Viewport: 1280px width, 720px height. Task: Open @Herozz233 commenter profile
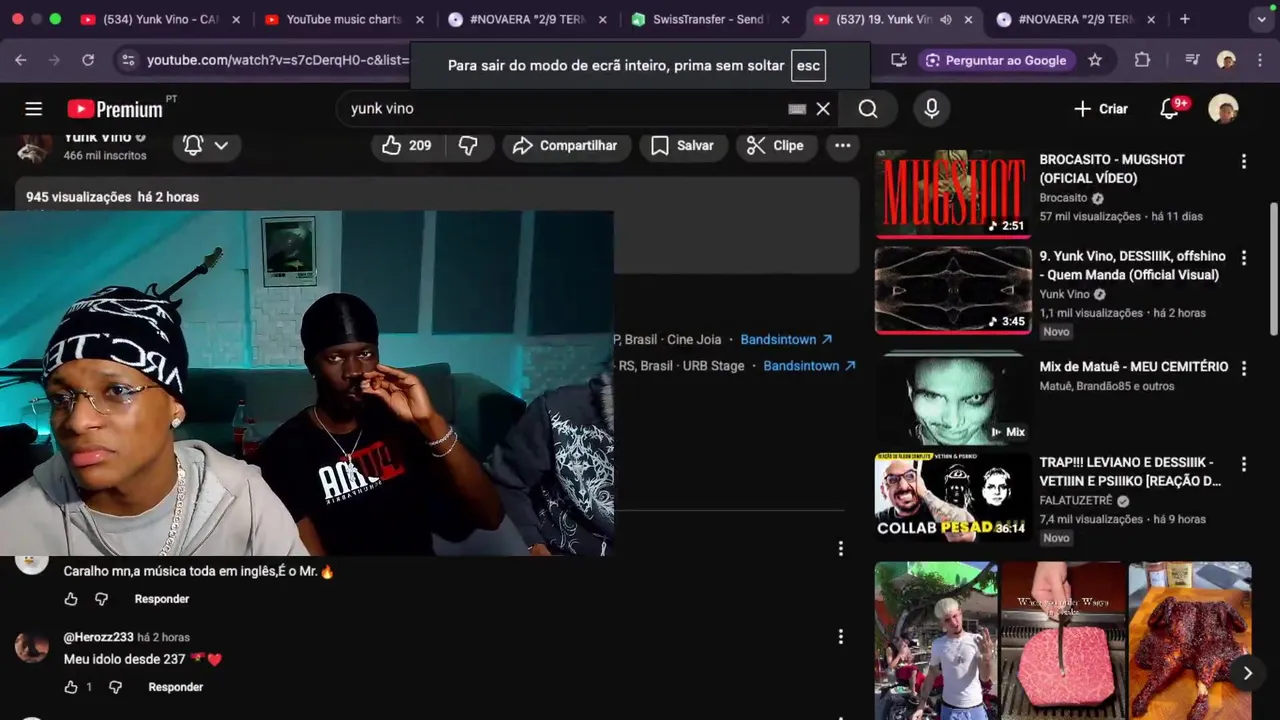(99, 637)
